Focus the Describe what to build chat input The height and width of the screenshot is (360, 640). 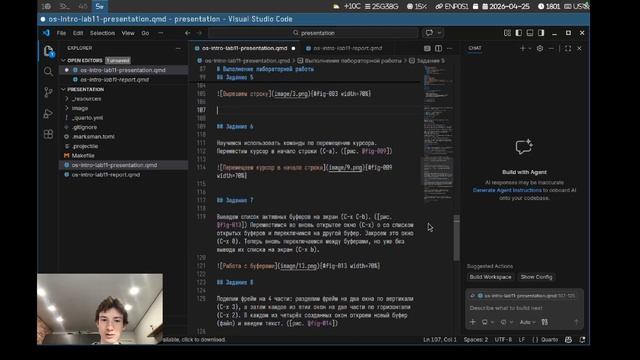tap(524, 308)
